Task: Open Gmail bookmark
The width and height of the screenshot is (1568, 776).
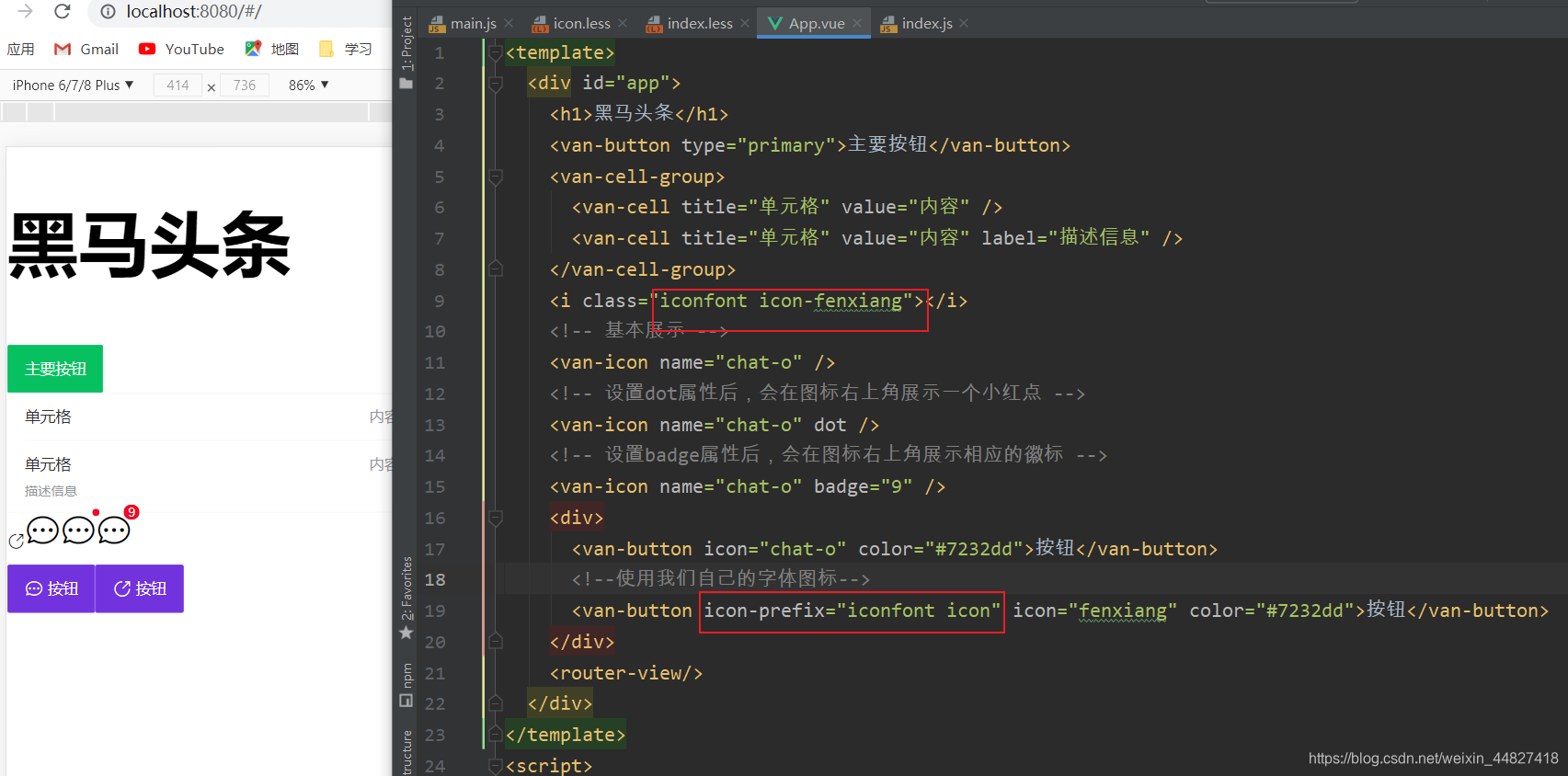Action: [86, 50]
